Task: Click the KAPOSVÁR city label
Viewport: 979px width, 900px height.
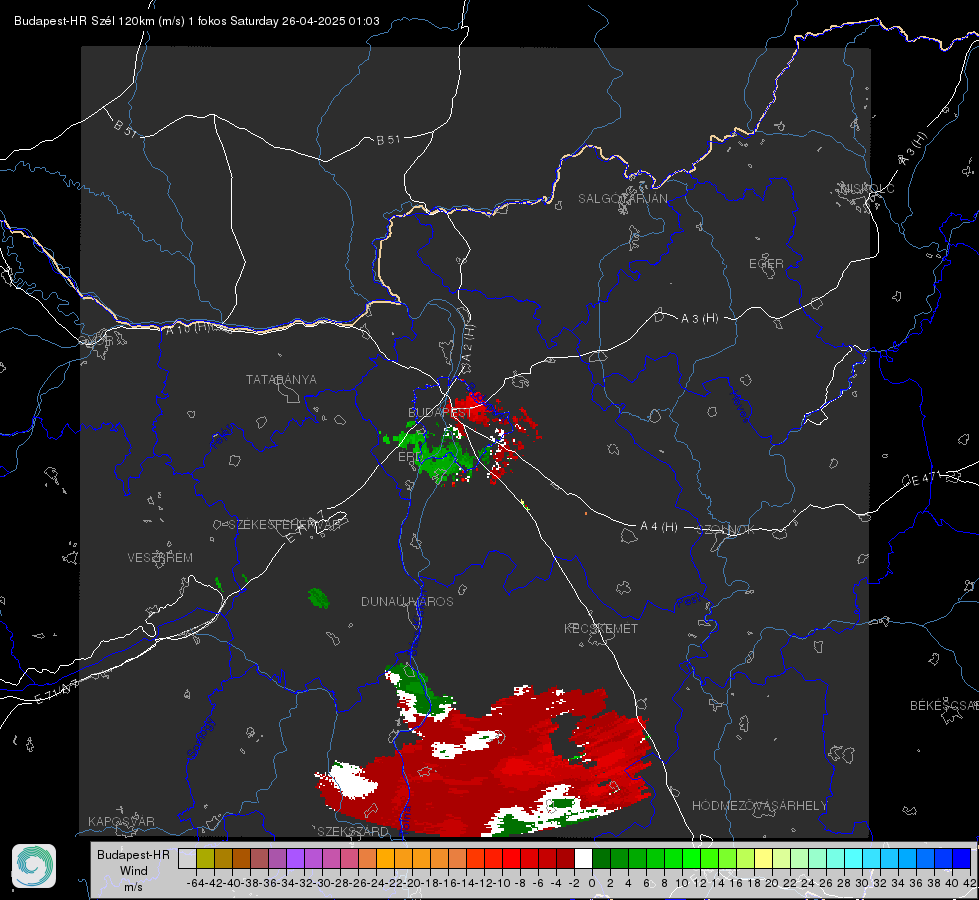Action: [121, 821]
